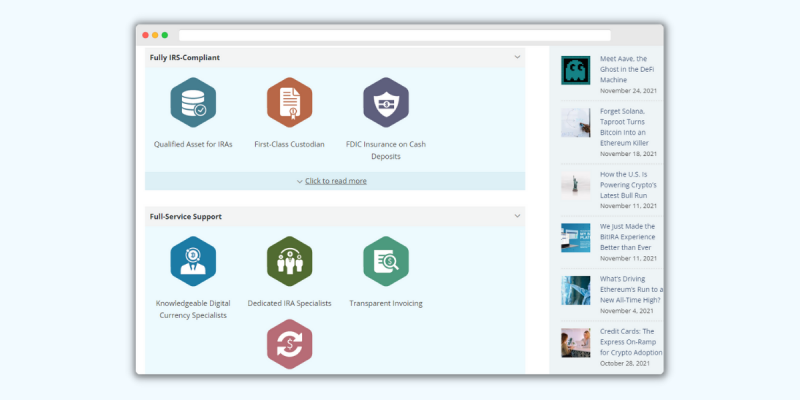
Task: Open the Credit Cards article thumbnail
Action: (x=576, y=343)
